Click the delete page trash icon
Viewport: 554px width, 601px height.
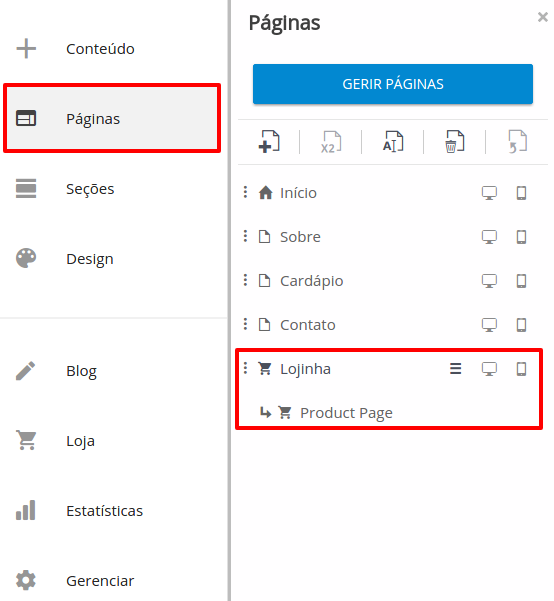(x=455, y=141)
